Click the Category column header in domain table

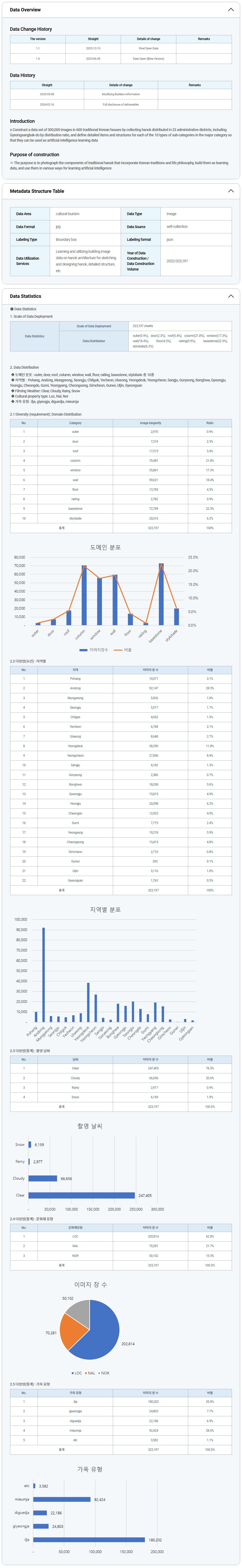pos(75,423)
